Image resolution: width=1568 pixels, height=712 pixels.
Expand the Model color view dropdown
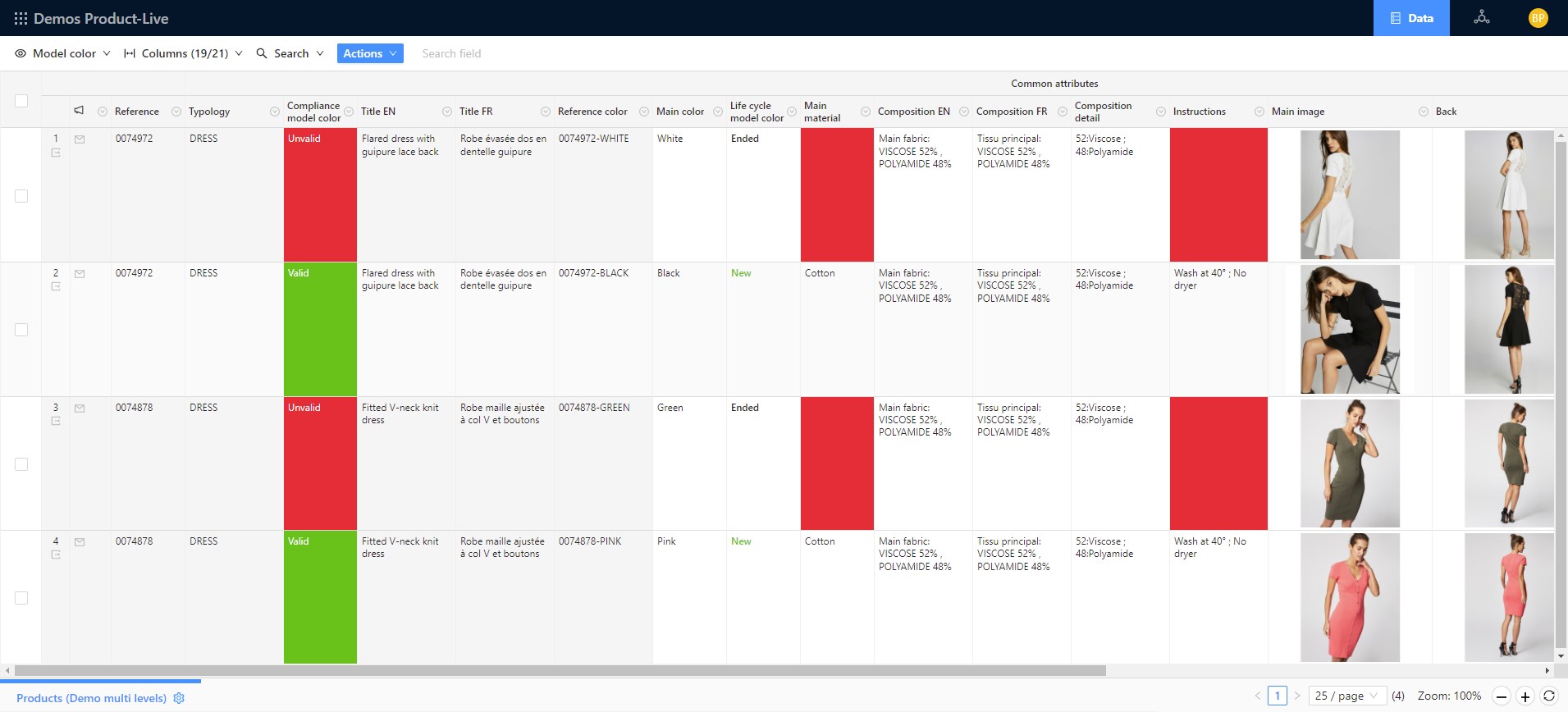click(63, 53)
